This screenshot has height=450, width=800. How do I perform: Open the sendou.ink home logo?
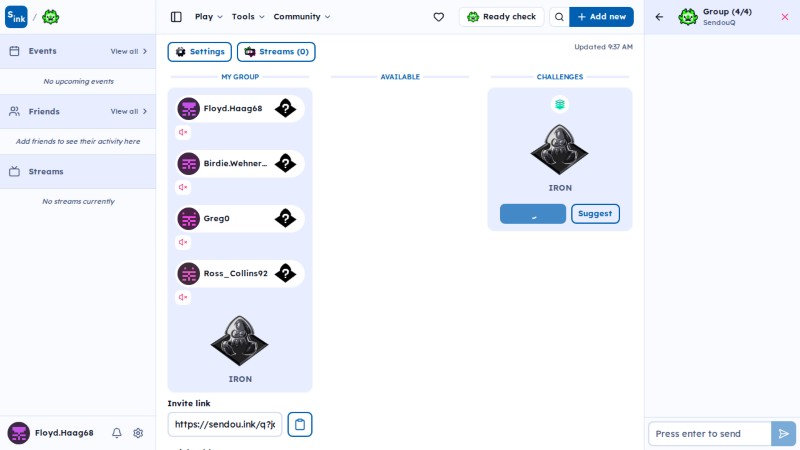[x=16, y=17]
